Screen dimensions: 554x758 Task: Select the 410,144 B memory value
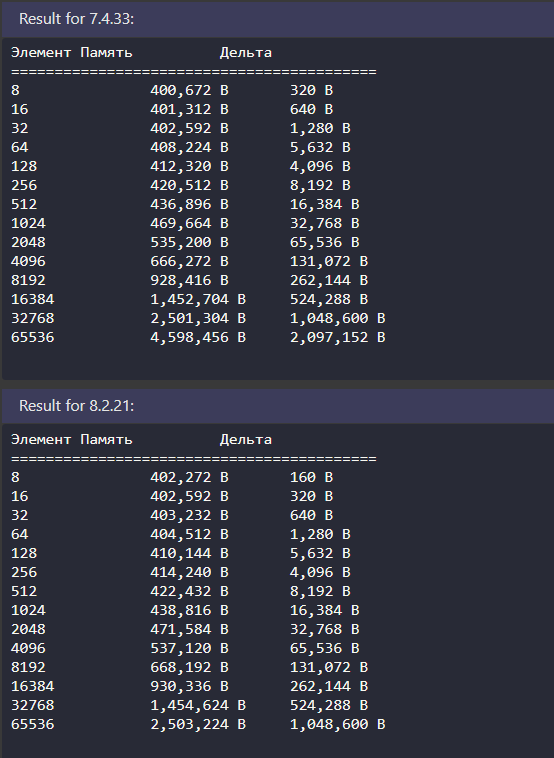[189, 553]
